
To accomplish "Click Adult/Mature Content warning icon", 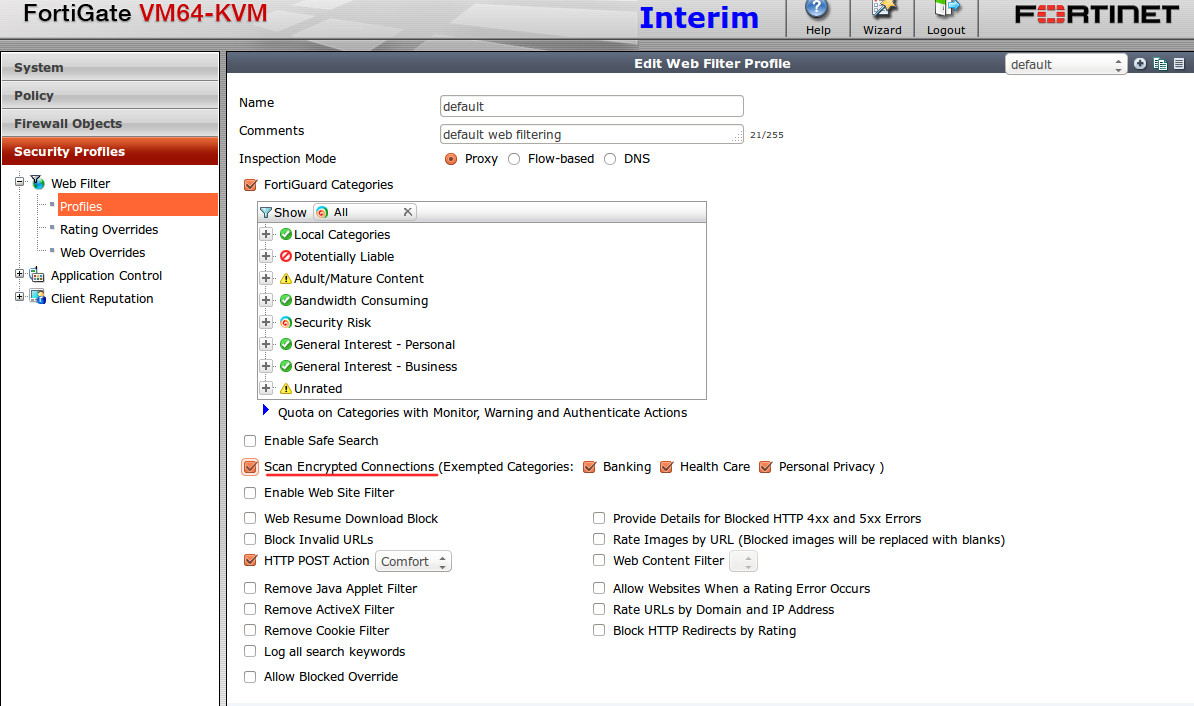I will [x=286, y=279].
